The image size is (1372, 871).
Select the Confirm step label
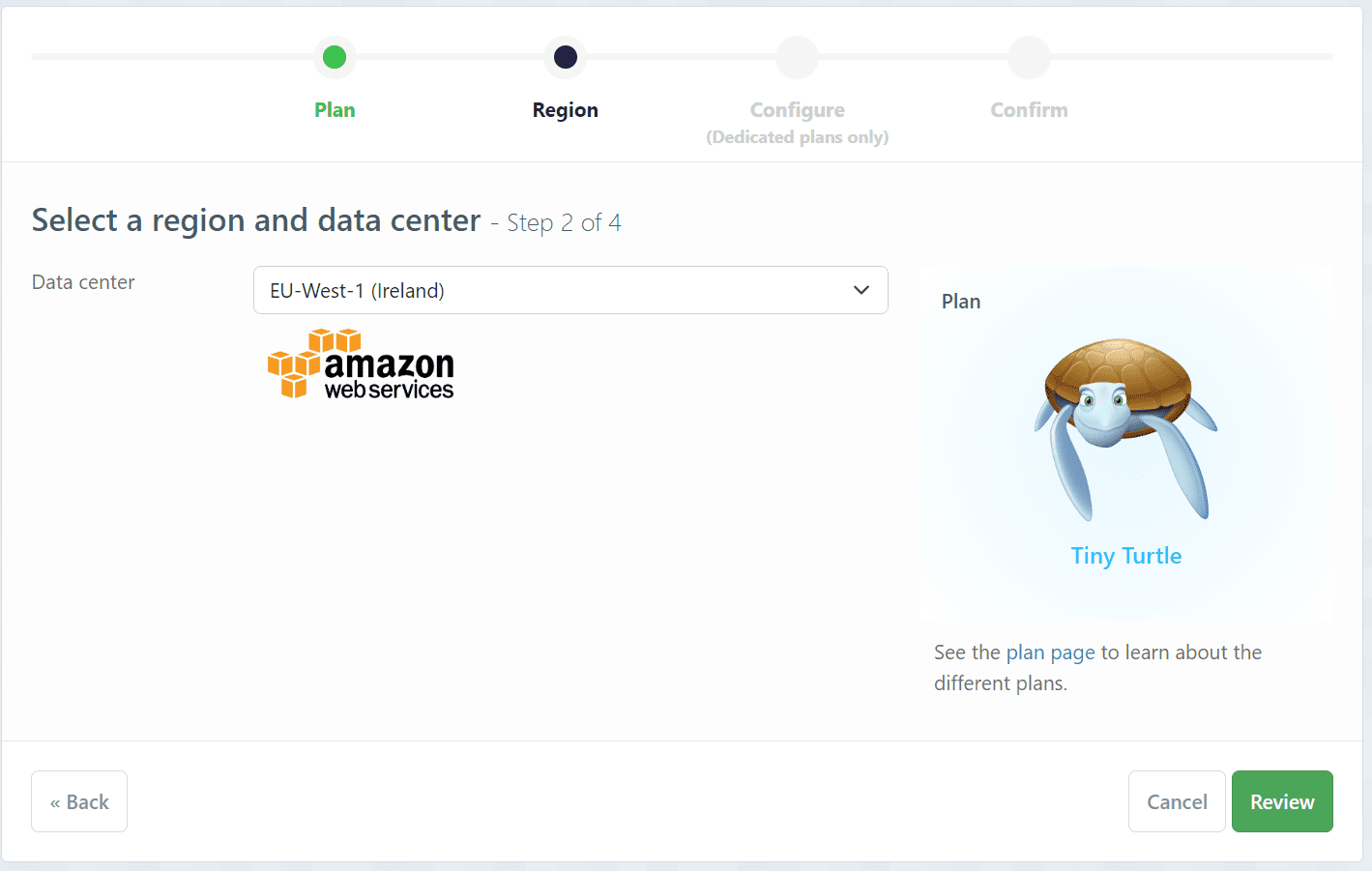point(1029,110)
